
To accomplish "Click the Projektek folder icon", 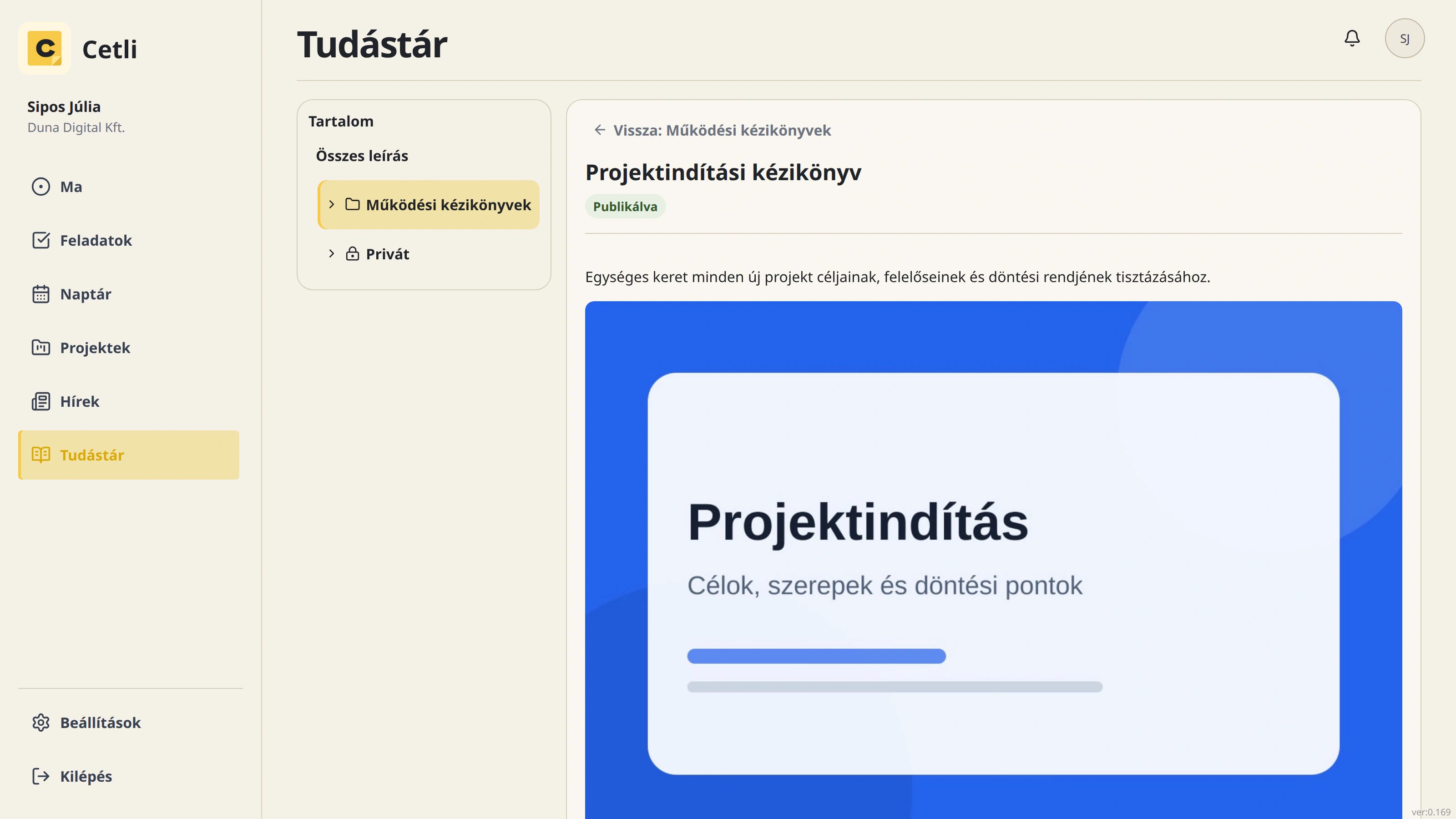I will (x=40, y=348).
